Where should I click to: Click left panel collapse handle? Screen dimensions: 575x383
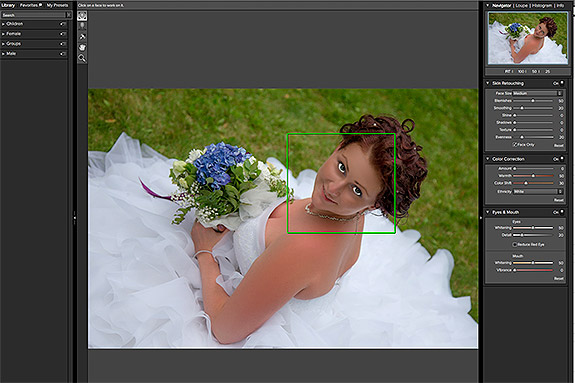click(74, 218)
